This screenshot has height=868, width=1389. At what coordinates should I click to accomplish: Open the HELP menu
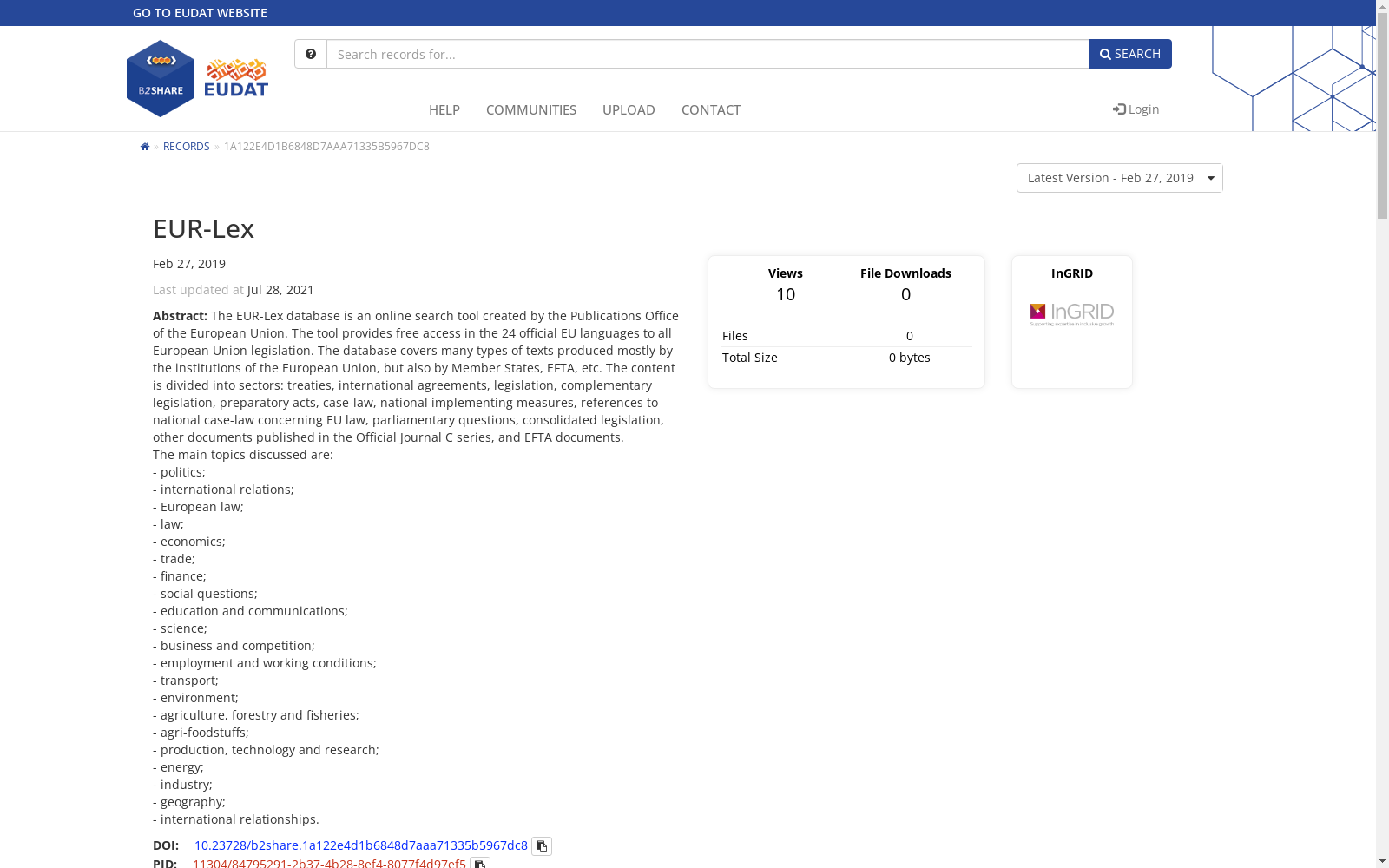tap(444, 109)
